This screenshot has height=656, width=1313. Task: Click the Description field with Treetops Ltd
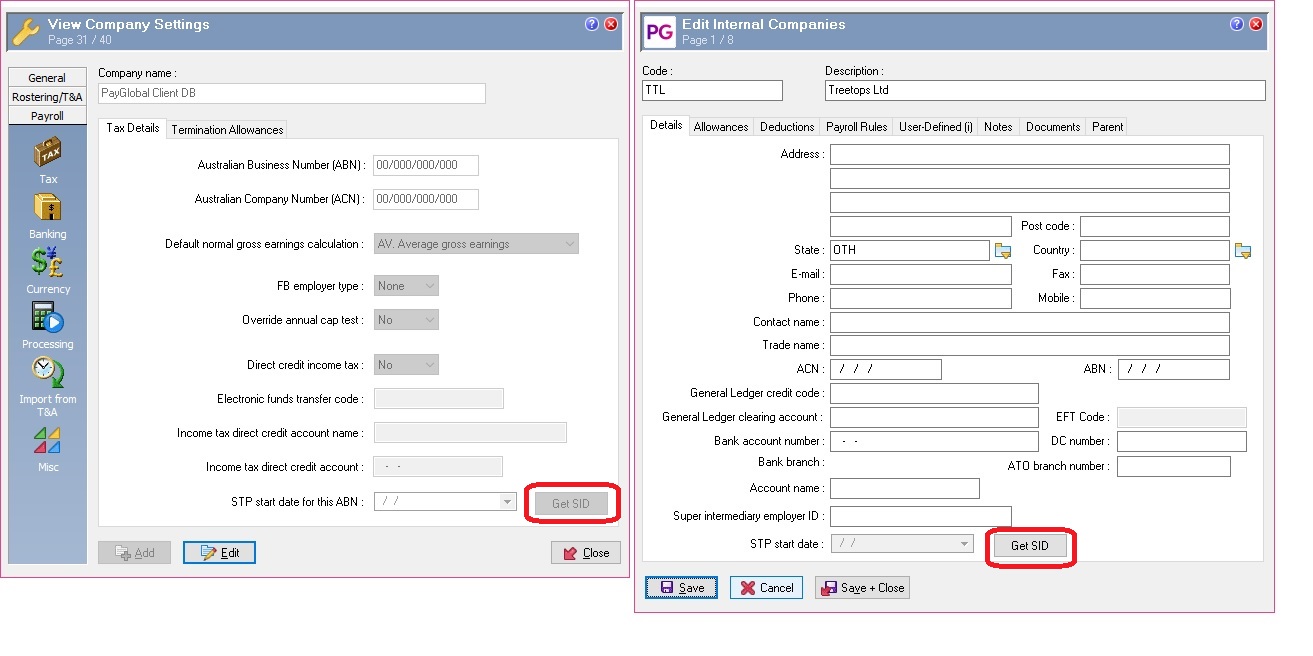tap(1045, 90)
